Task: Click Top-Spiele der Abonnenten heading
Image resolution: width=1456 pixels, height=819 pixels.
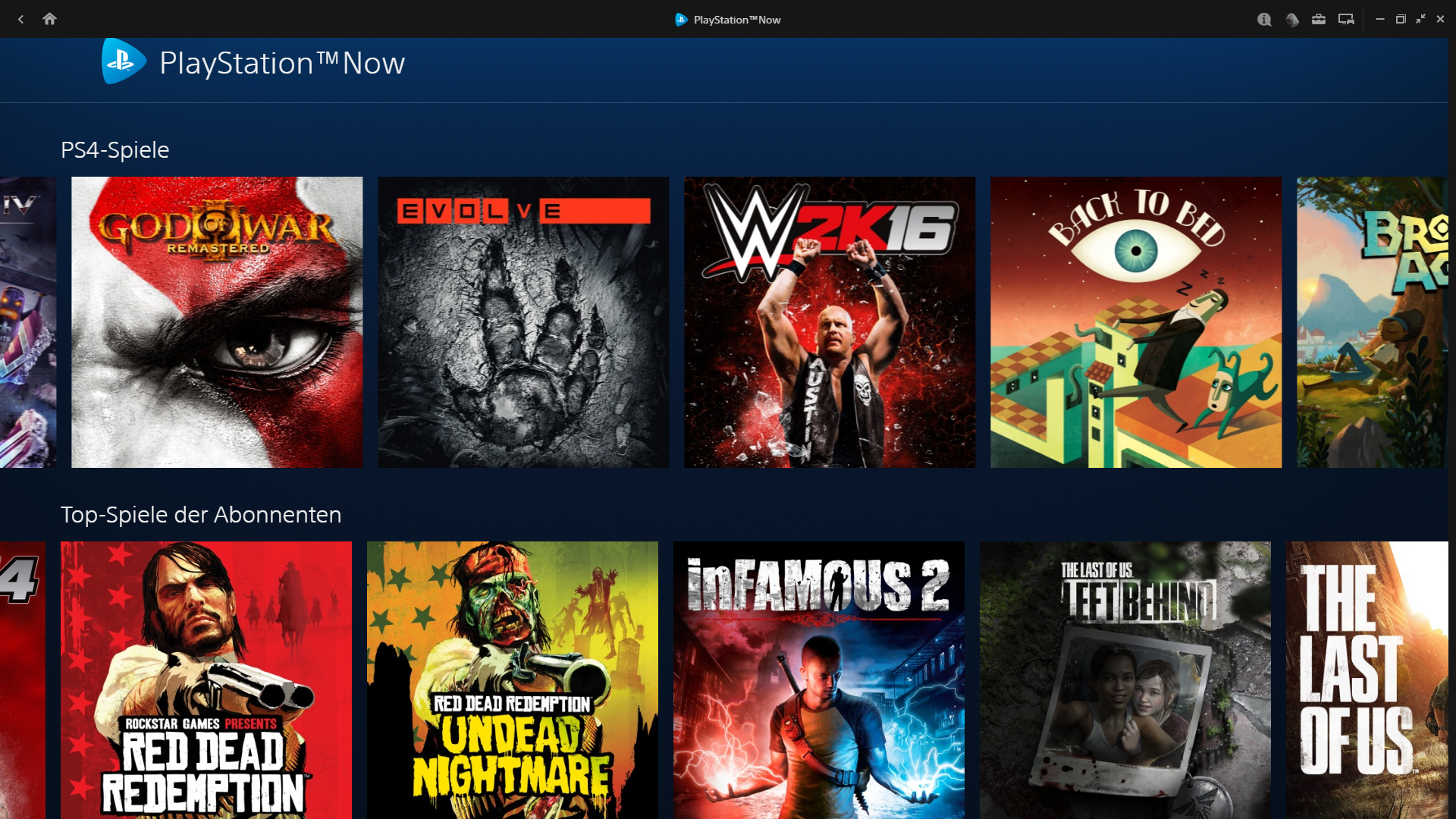Action: [201, 515]
